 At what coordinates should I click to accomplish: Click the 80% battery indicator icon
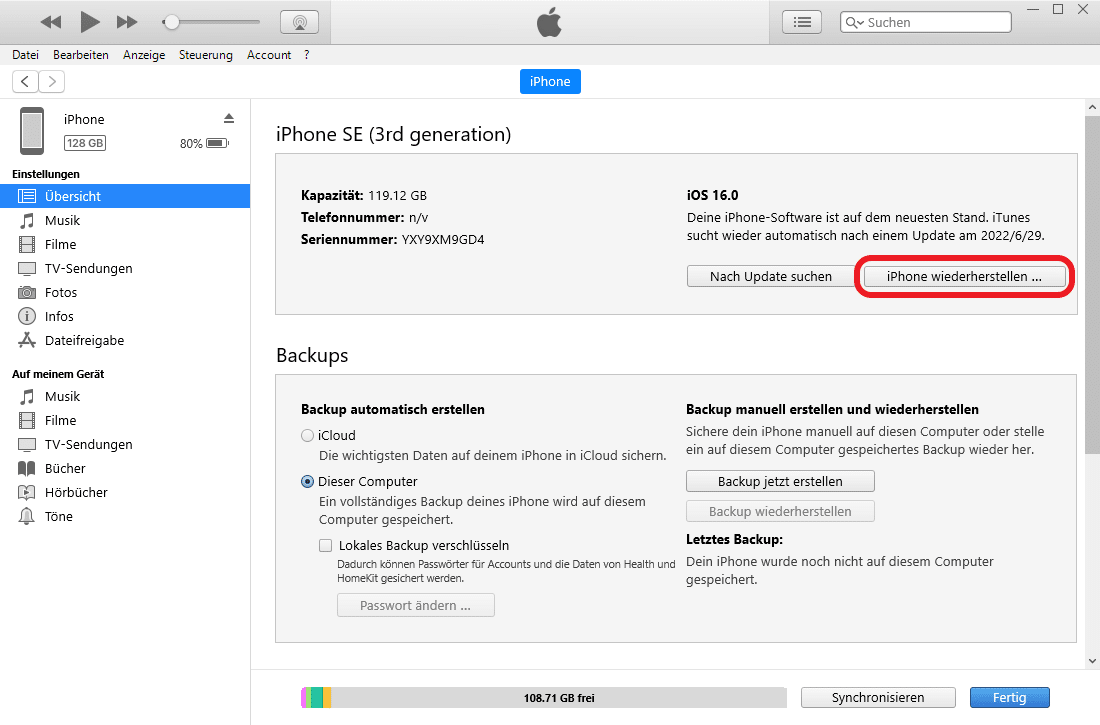(x=217, y=143)
